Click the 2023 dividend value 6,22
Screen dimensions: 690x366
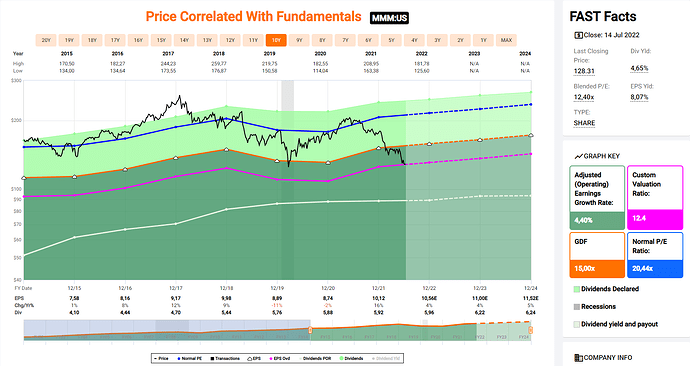[480, 313]
